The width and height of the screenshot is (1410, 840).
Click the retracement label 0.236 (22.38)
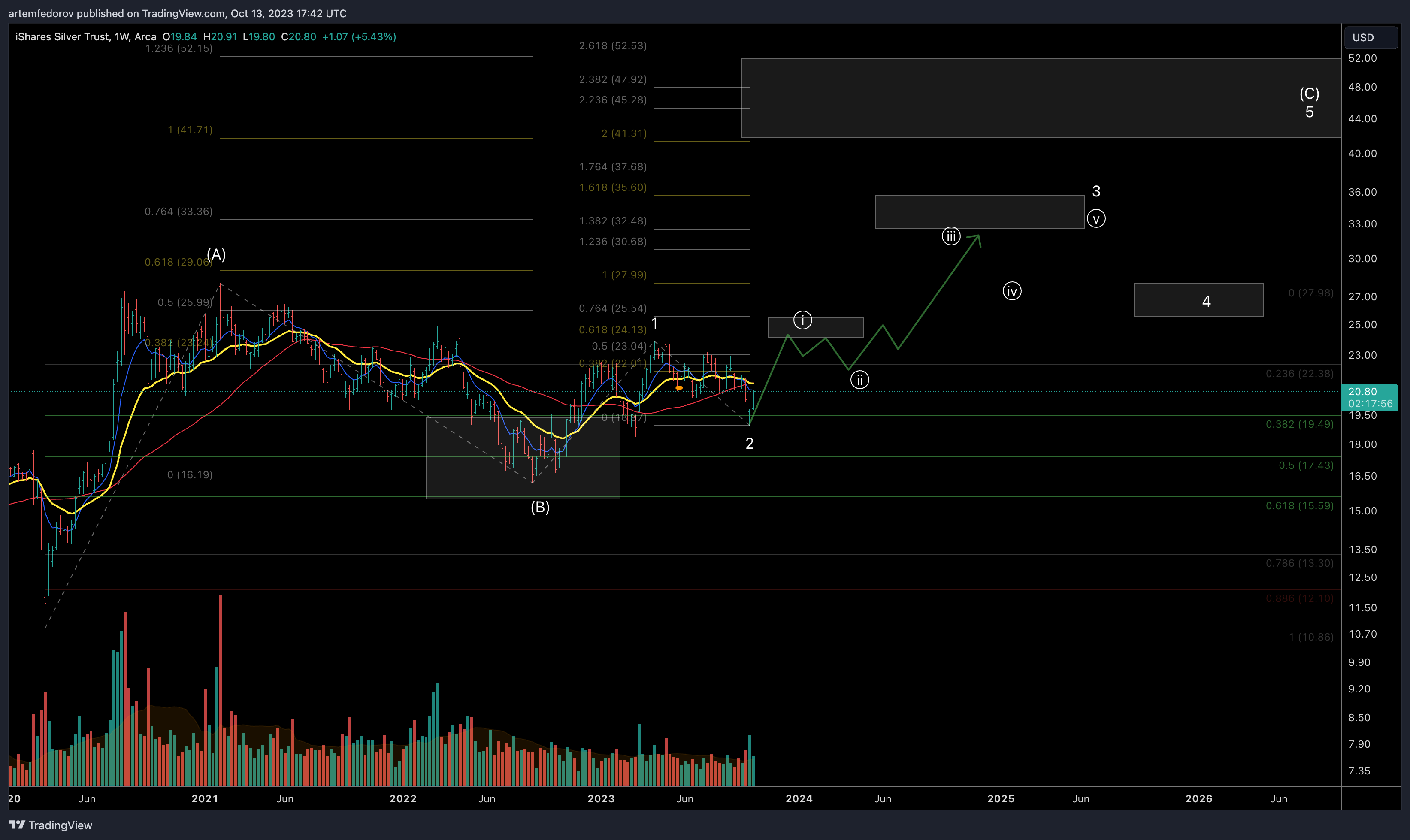[1300, 374]
